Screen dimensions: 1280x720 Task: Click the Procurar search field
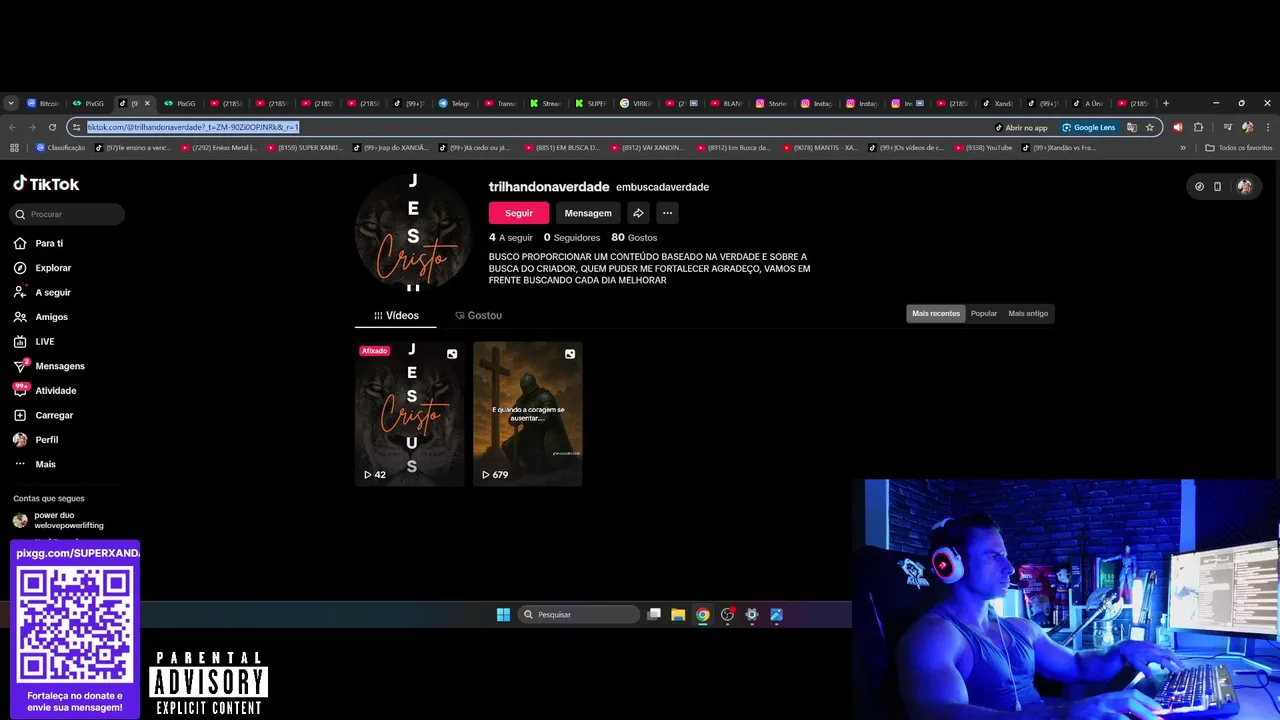tap(68, 214)
